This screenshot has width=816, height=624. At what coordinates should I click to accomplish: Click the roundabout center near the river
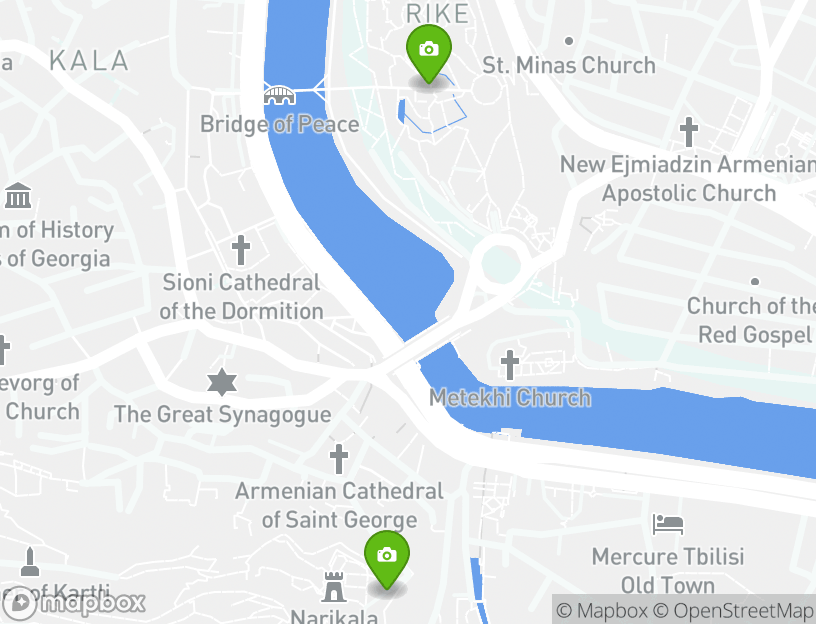pyautogui.click(x=501, y=264)
